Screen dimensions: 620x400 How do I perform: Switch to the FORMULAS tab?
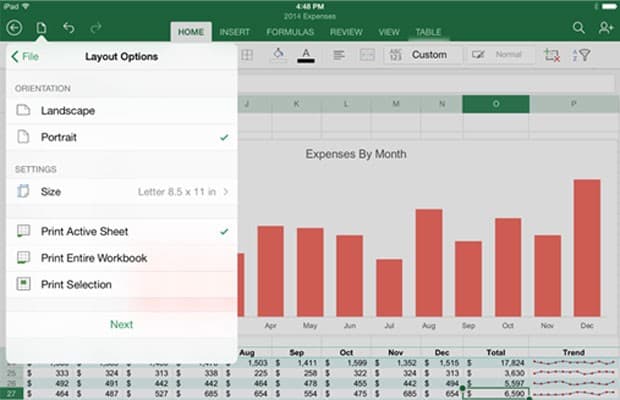click(290, 32)
